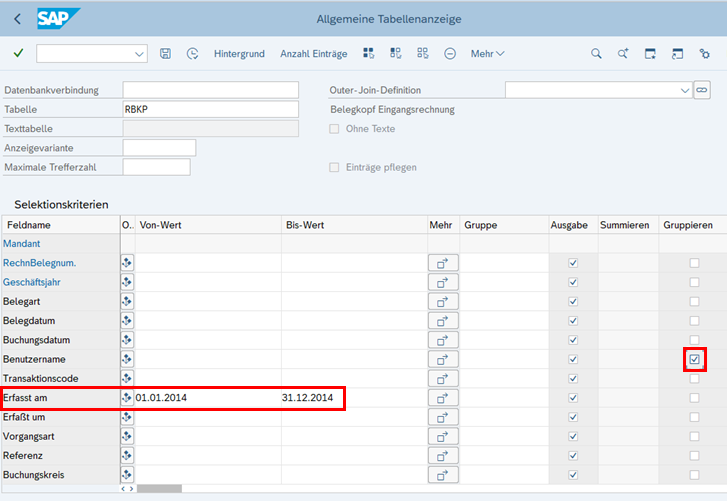Screen dimensions: 727x501
Task: Open the command field dropdown arrow
Action: 139,53
